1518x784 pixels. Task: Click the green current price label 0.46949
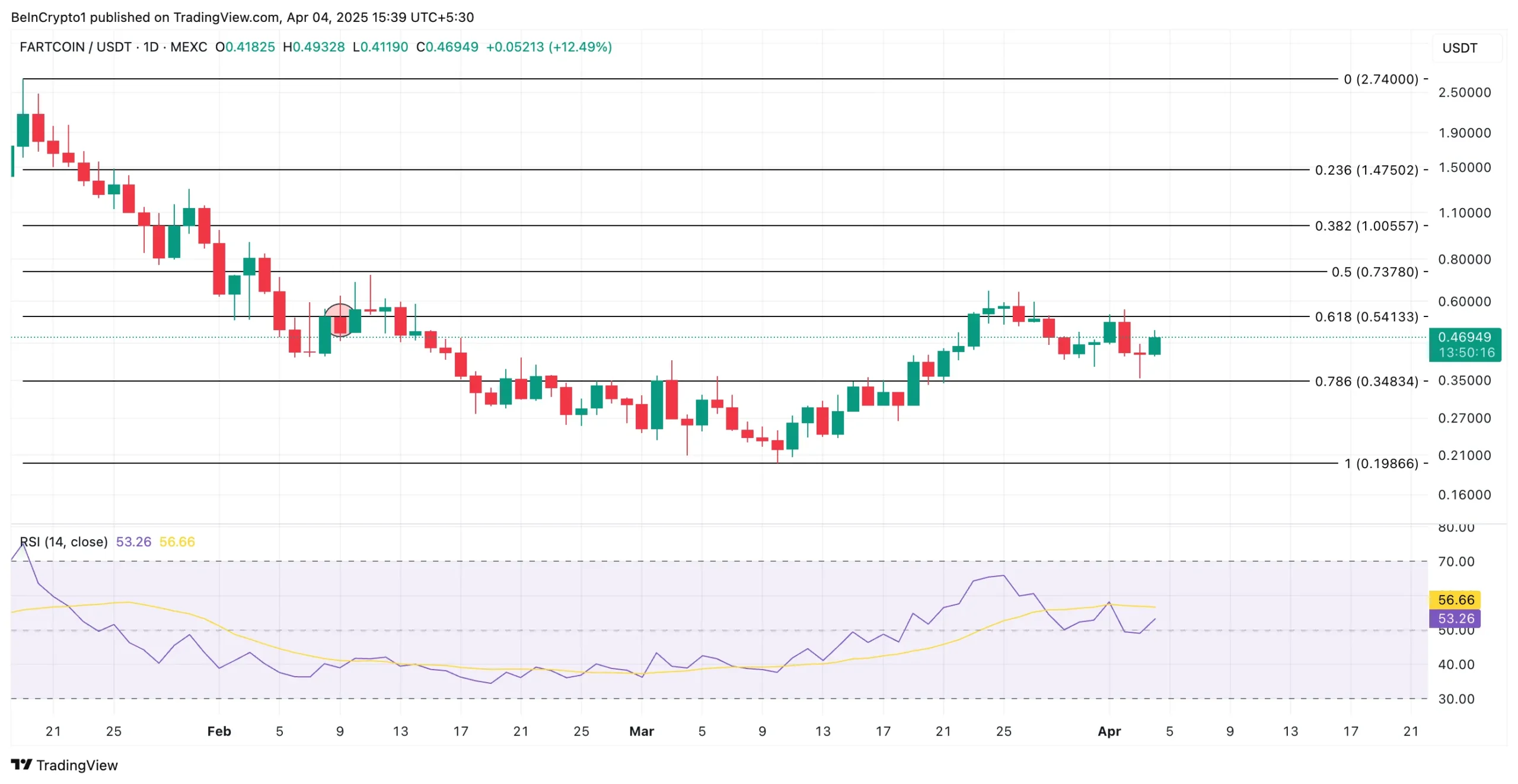coord(1464,337)
